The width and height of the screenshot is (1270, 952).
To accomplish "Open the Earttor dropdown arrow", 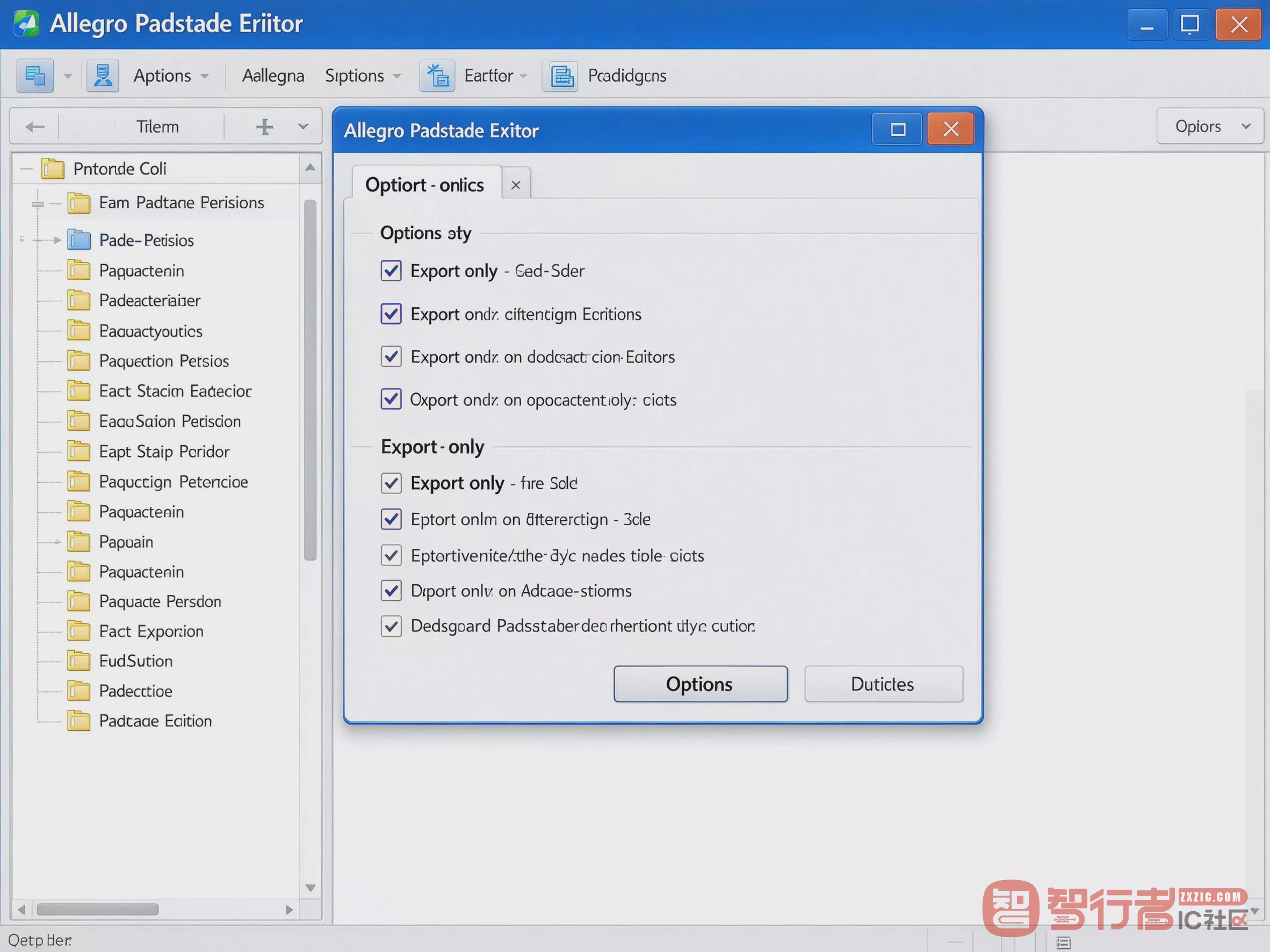I will tap(523, 76).
